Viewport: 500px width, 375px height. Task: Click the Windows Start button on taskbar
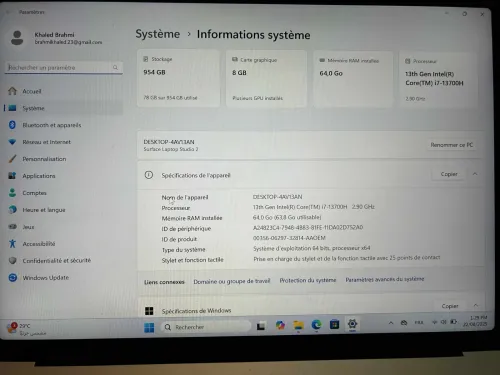[x=149, y=327]
